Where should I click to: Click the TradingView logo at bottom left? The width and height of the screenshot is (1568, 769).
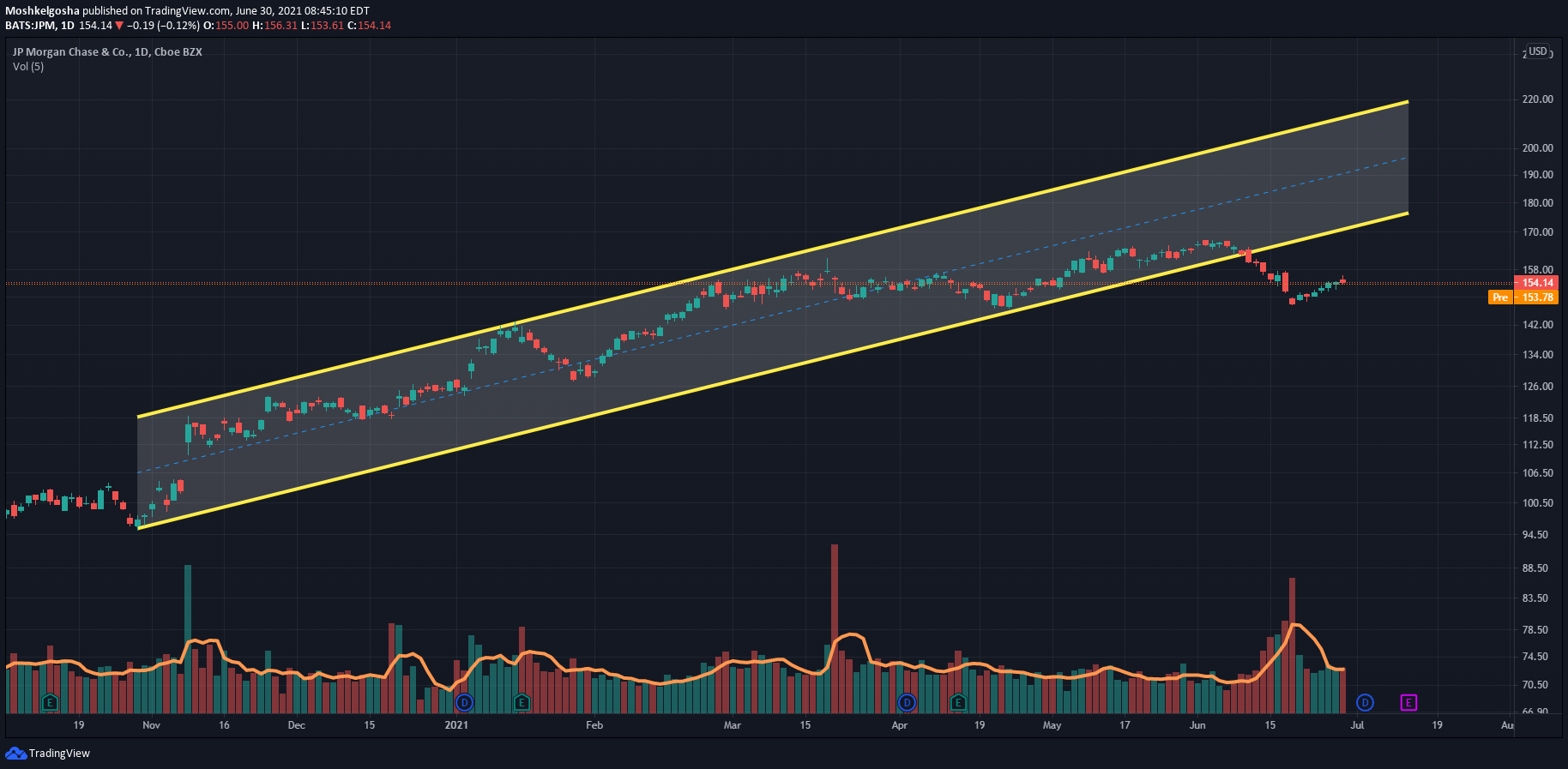click(48, 753)
